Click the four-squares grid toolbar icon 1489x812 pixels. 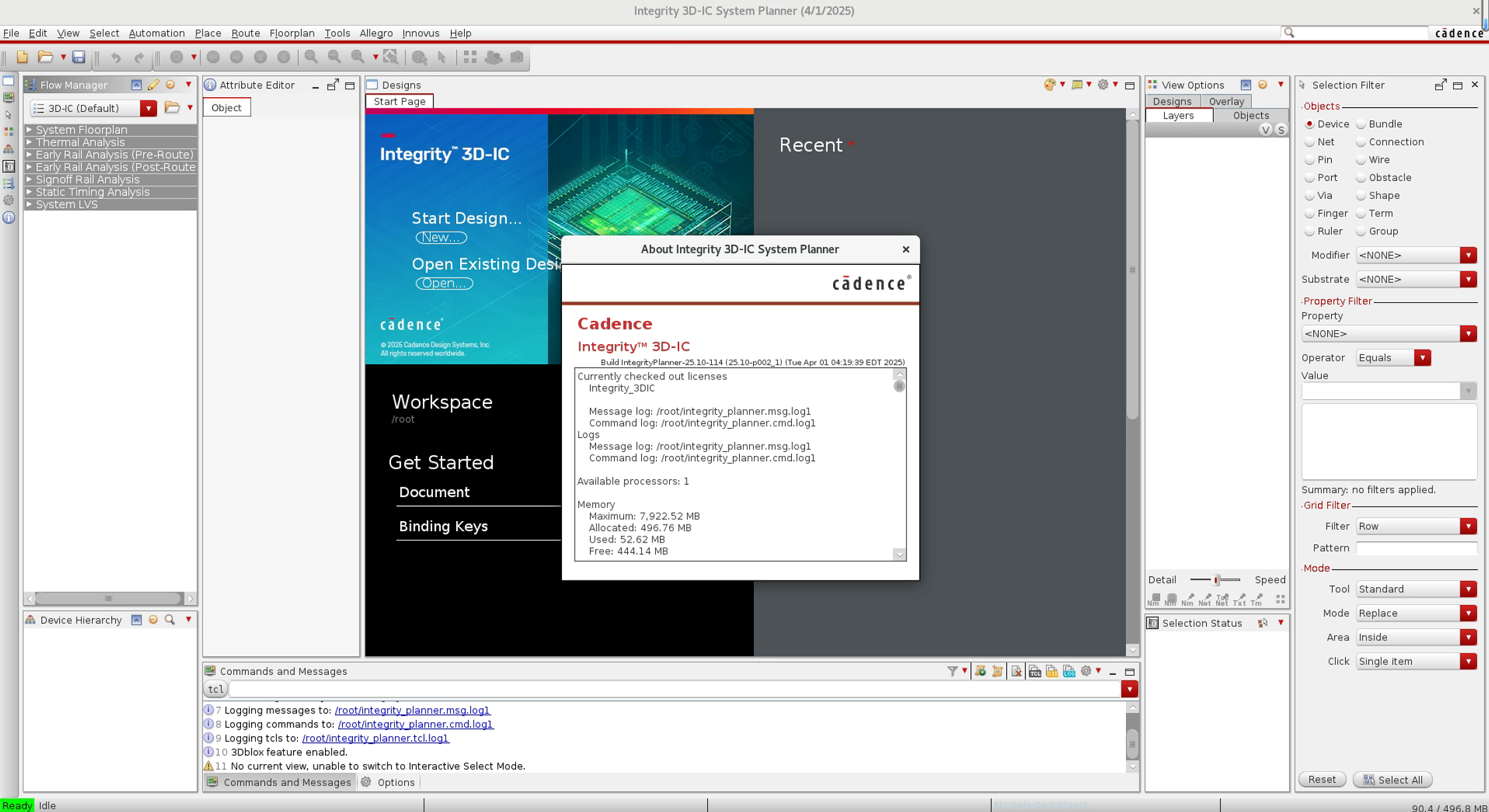[470, 57]
